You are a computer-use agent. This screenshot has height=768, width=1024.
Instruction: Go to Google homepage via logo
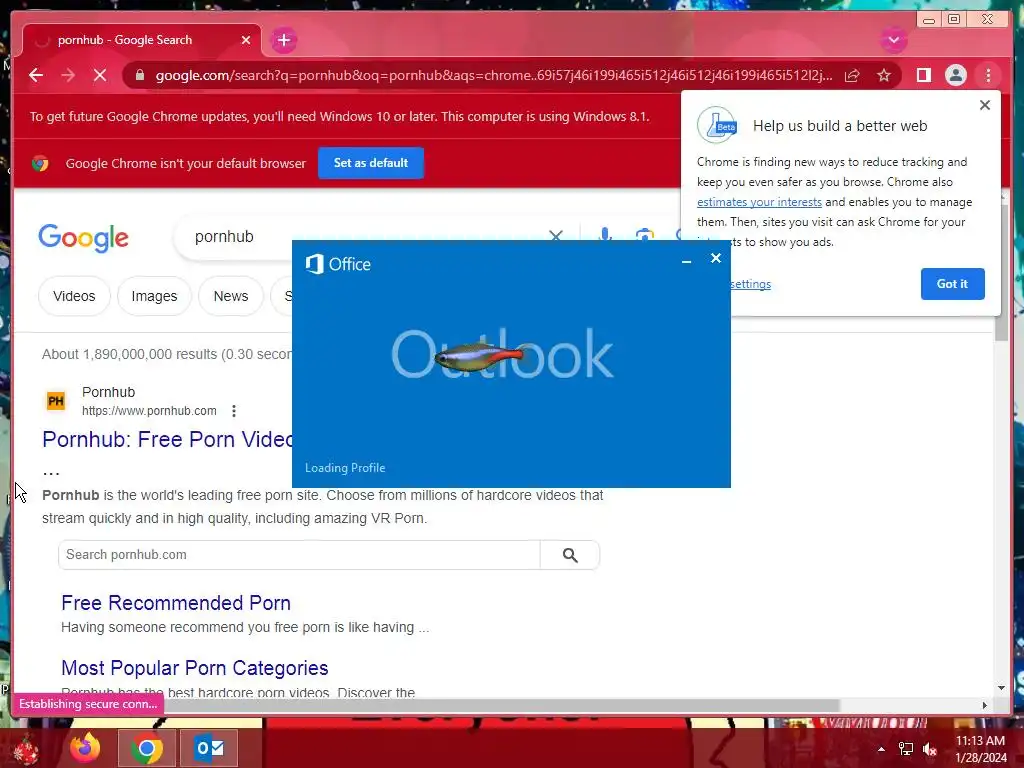(84, 238)
